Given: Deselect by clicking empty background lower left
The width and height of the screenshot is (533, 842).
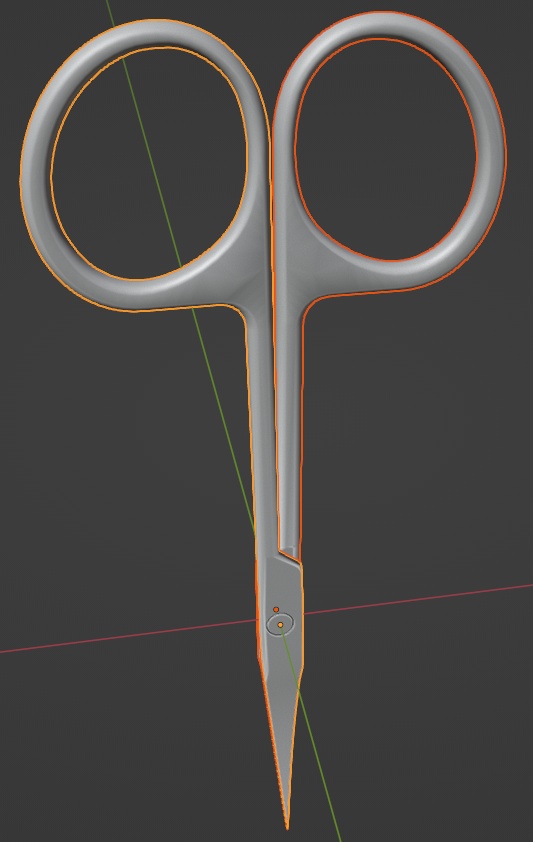Looking at the screenshot, I should pos(107,752).
